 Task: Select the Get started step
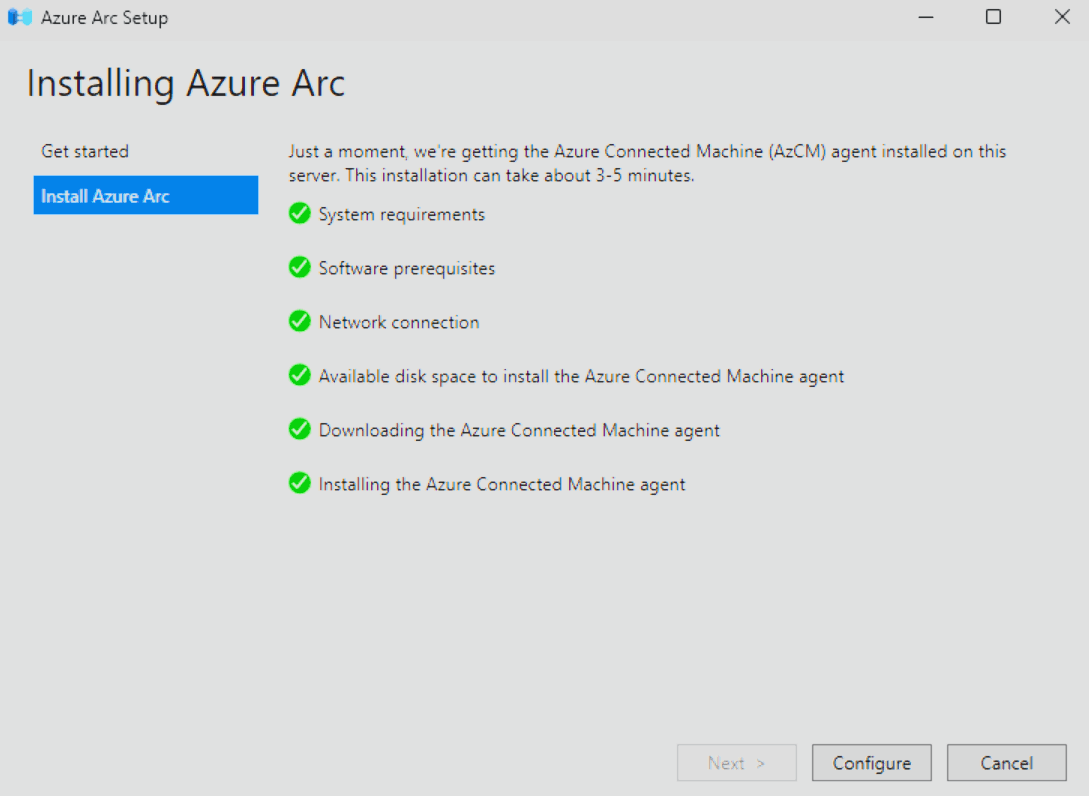pyautogui.click(x=85, y=151)
